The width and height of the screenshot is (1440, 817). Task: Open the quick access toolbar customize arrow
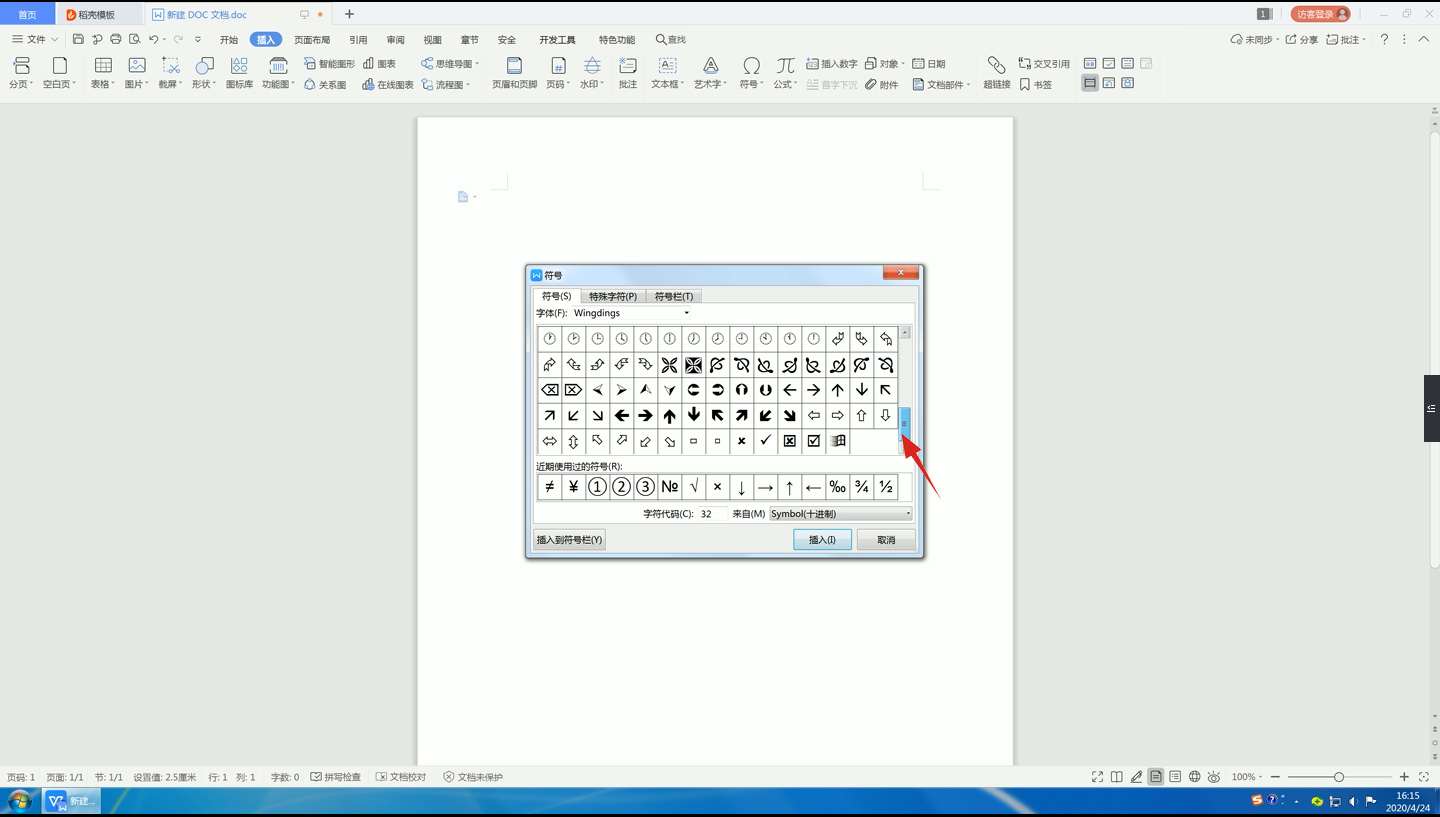click(x=198, y=39)
